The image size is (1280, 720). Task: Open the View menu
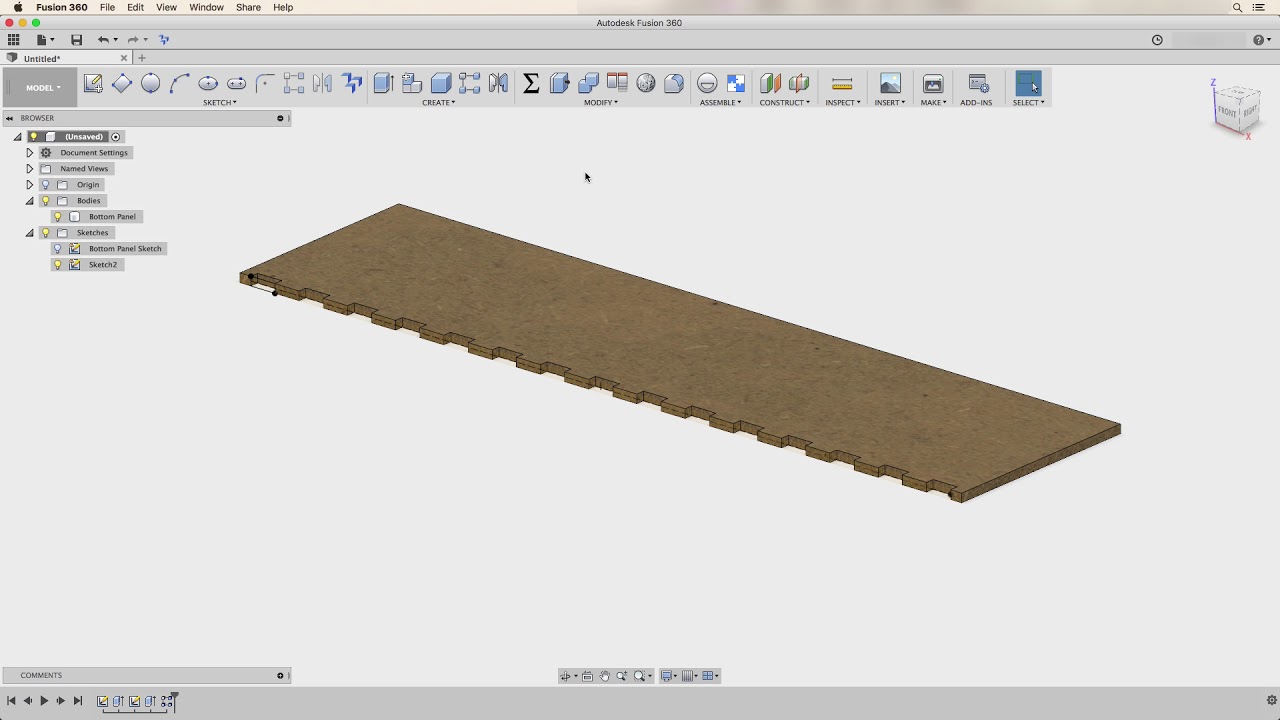click(x=166, y=7)
